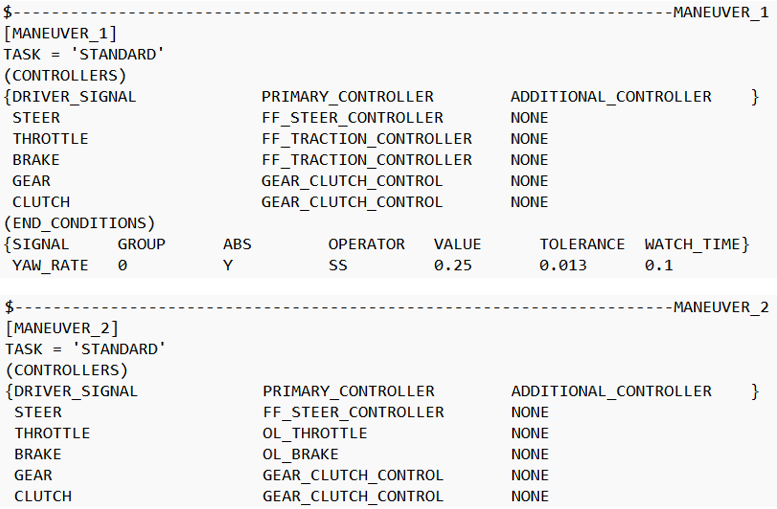Select the watch time value 0.1
The height and width of the screenshot is (509, 777).
(x=659, y=265)
